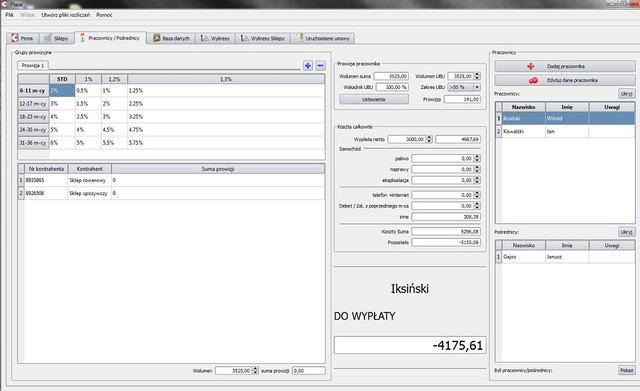Select employee Kowalski Jan in the list
Image resolution: width=640 pixels, height=391 pixels.
coord(565,131)
